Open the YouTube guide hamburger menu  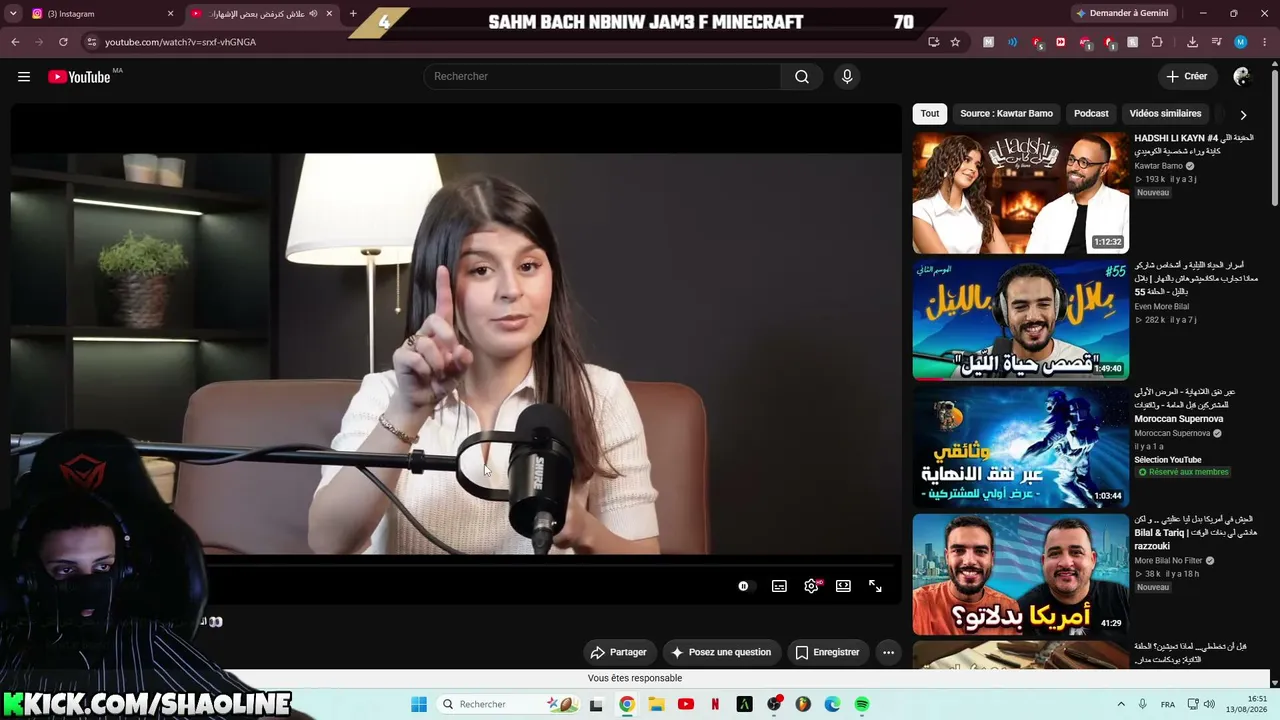[x=24, y=77]
